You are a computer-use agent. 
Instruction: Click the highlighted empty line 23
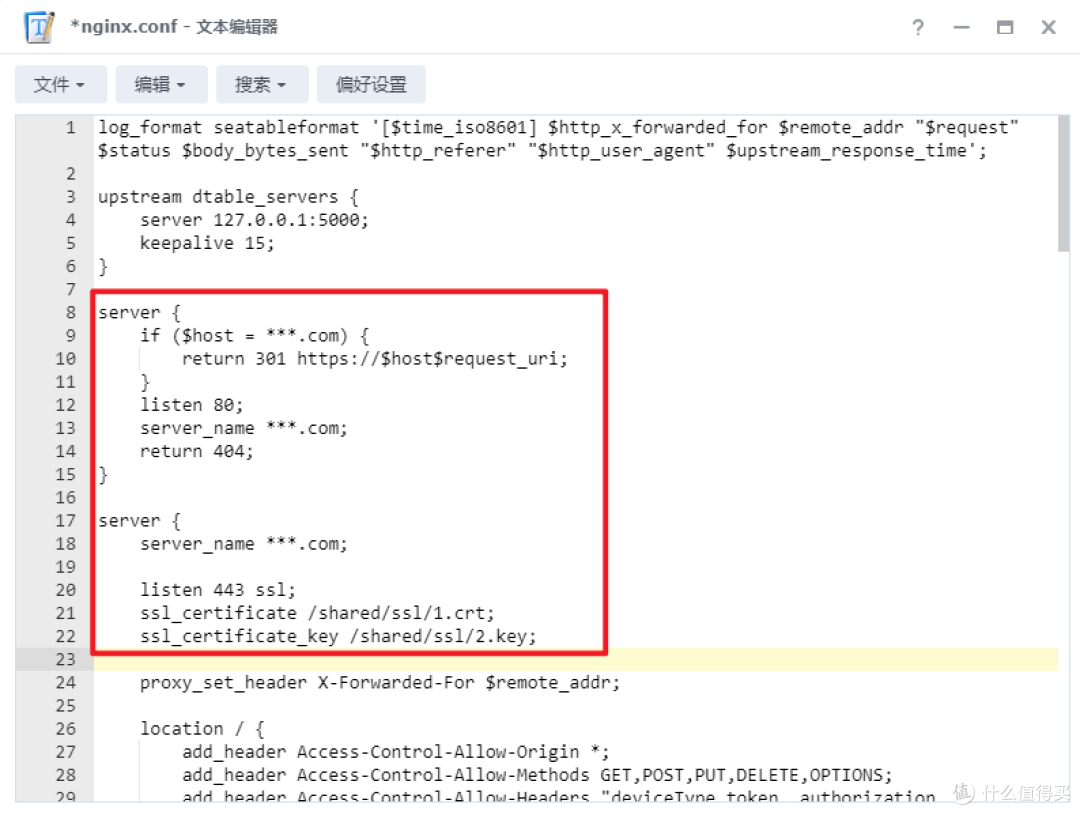click(400, 659)
